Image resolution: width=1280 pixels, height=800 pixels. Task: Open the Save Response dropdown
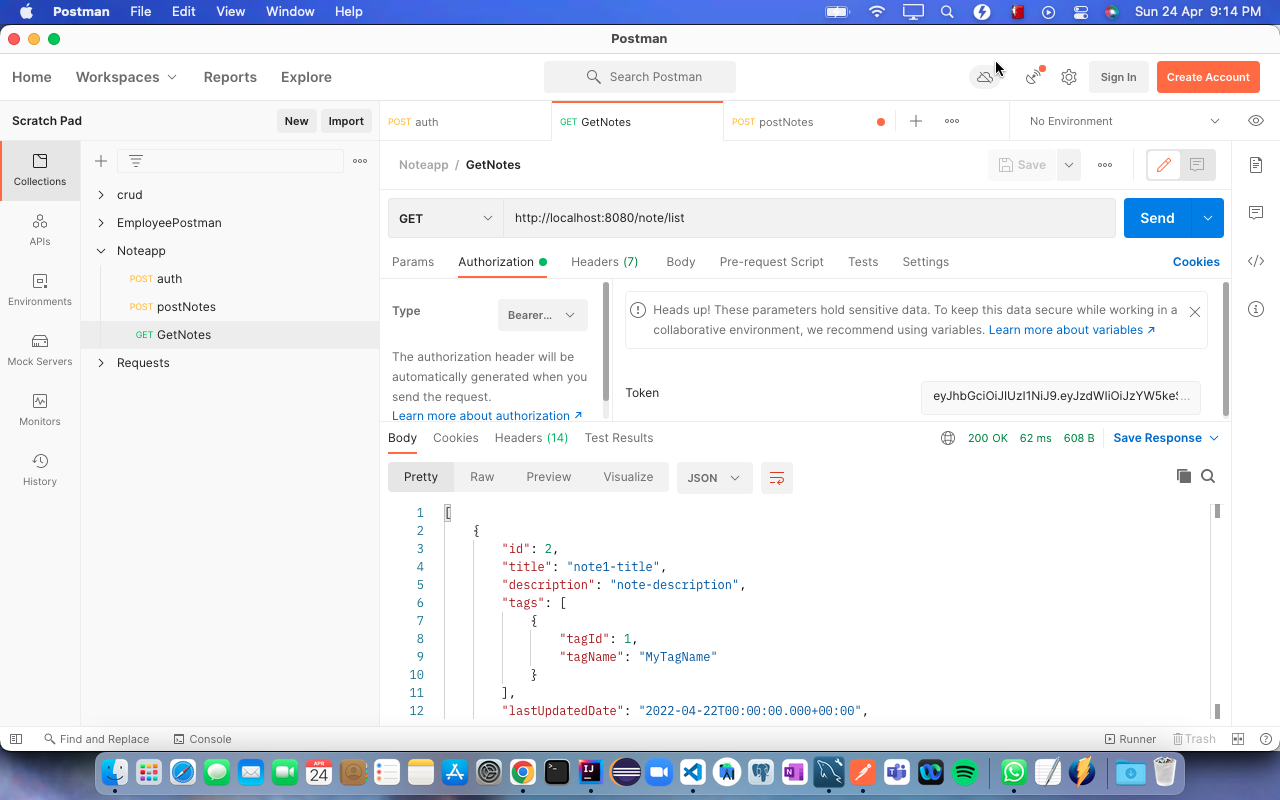pyautogui.click(x=1166, y=438)
